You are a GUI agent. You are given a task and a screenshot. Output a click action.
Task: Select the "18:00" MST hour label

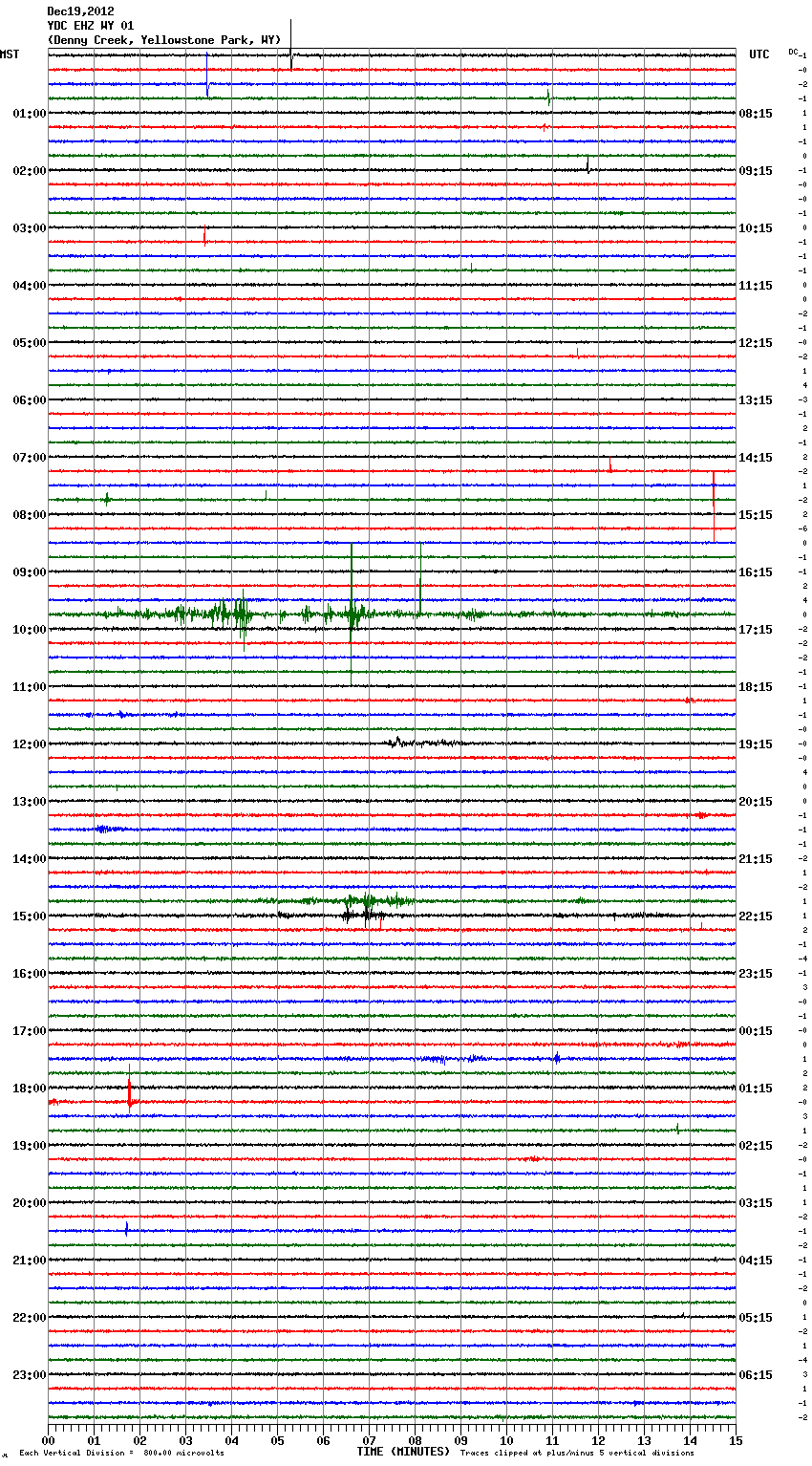tap(30, 1089)
